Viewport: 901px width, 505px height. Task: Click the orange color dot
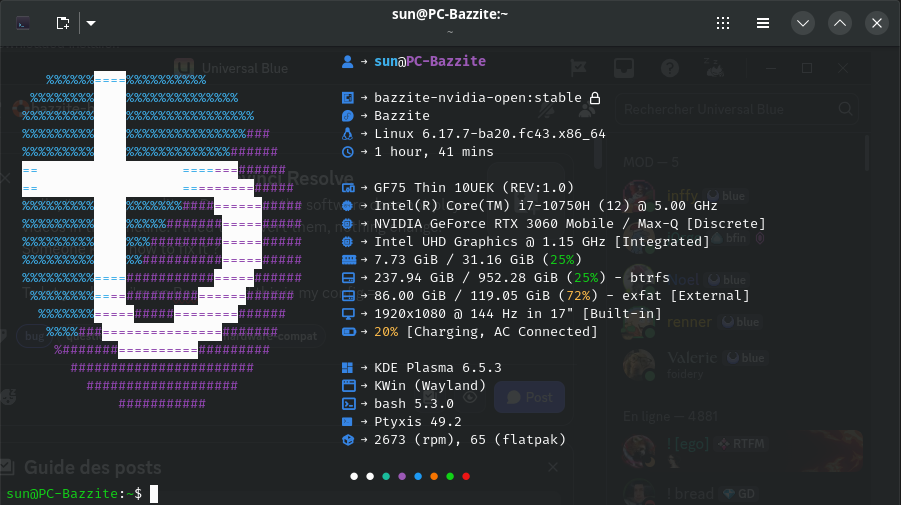pos(434,476)
